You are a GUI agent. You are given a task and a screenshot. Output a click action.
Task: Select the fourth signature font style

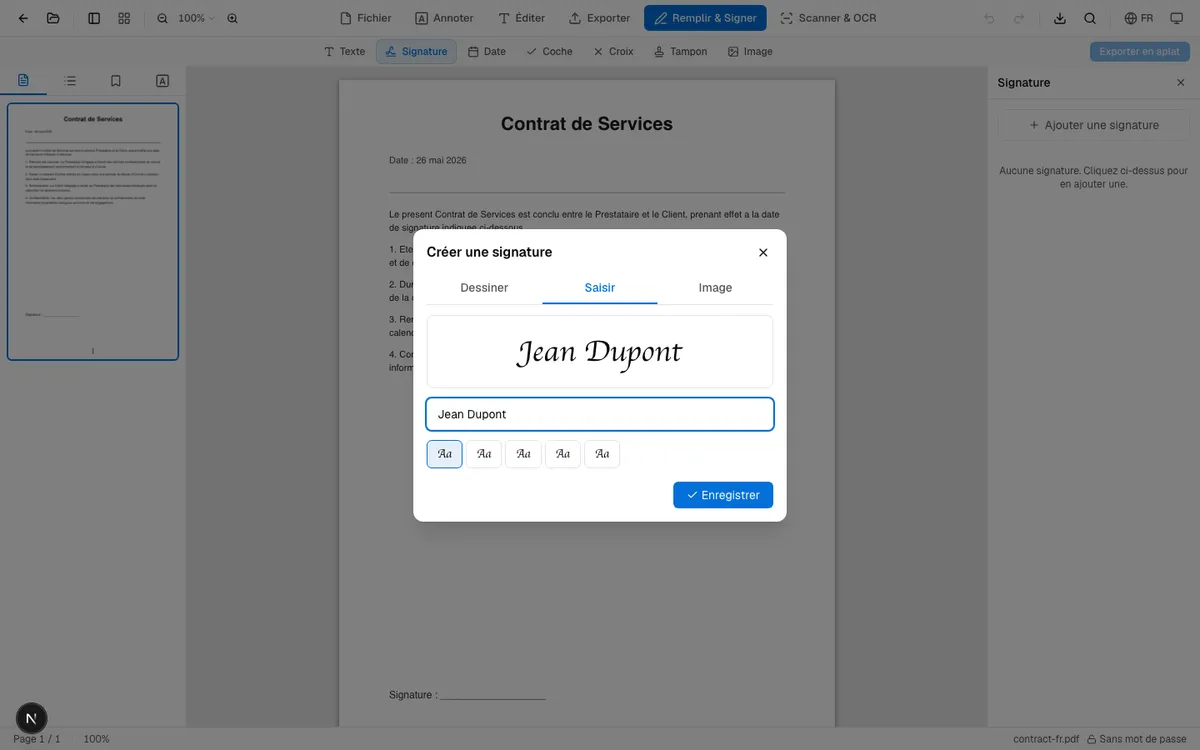point(563,454)
